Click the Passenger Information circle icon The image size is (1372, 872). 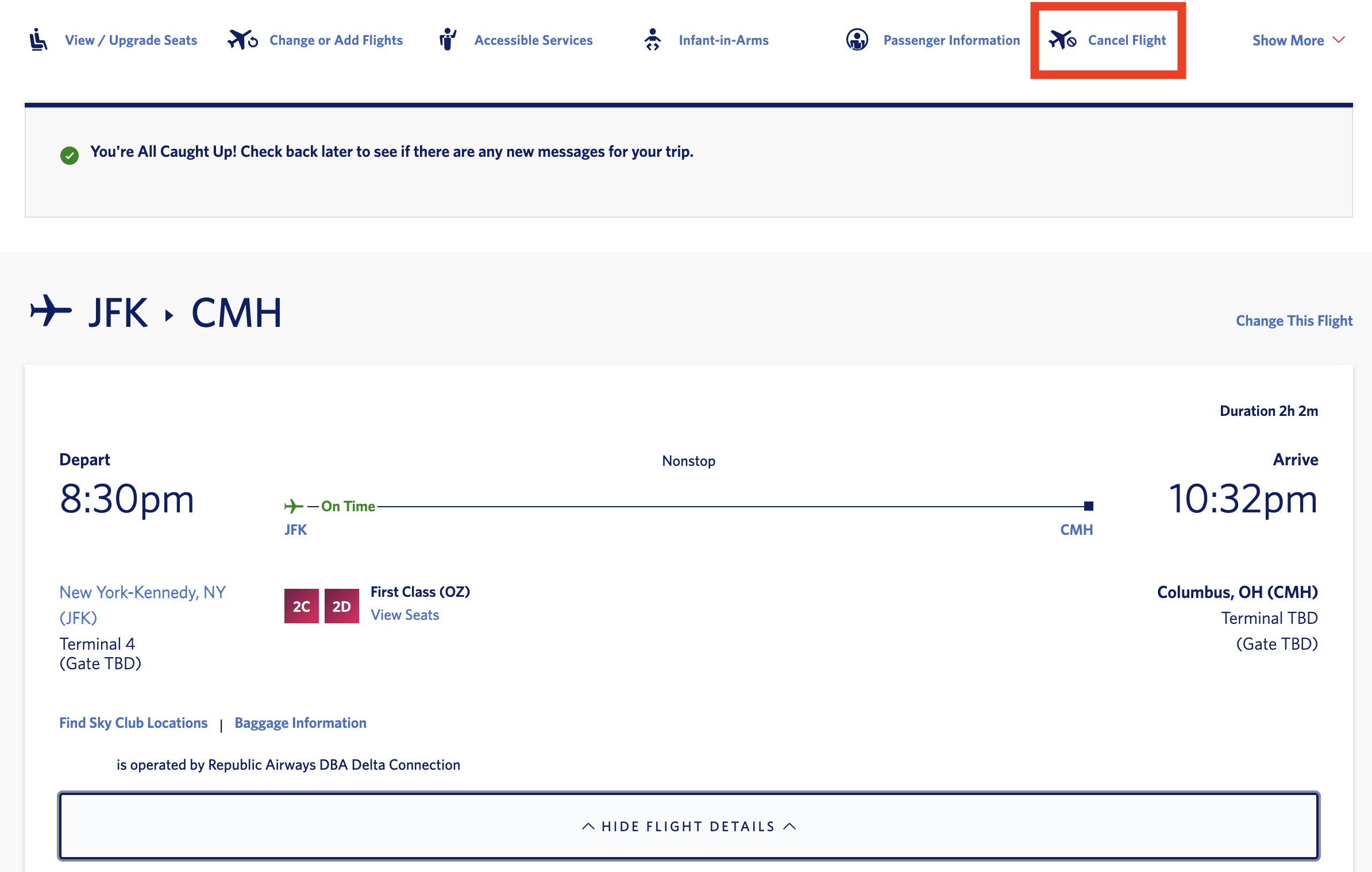tap(857, 40)
